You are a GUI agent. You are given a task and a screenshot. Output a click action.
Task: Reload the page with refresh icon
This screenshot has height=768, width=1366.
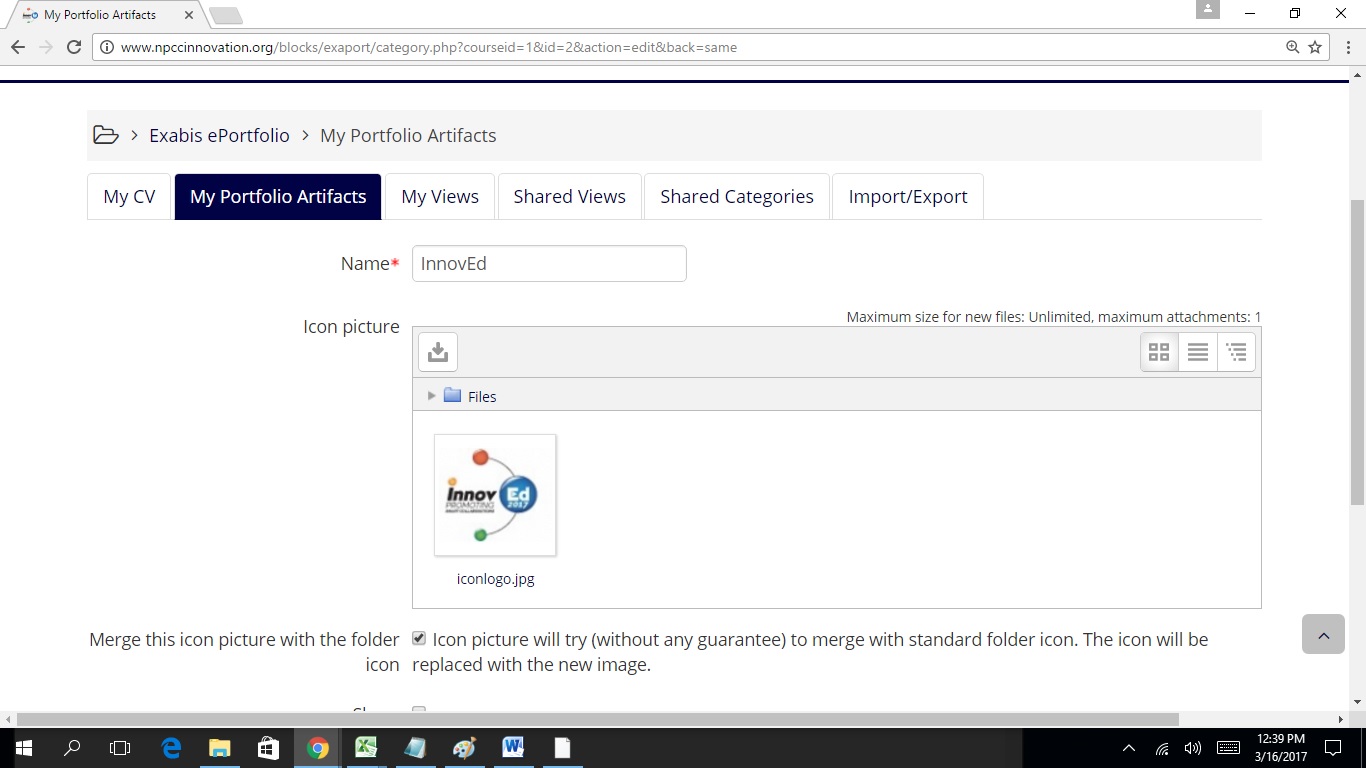click(x=73, y=47)
